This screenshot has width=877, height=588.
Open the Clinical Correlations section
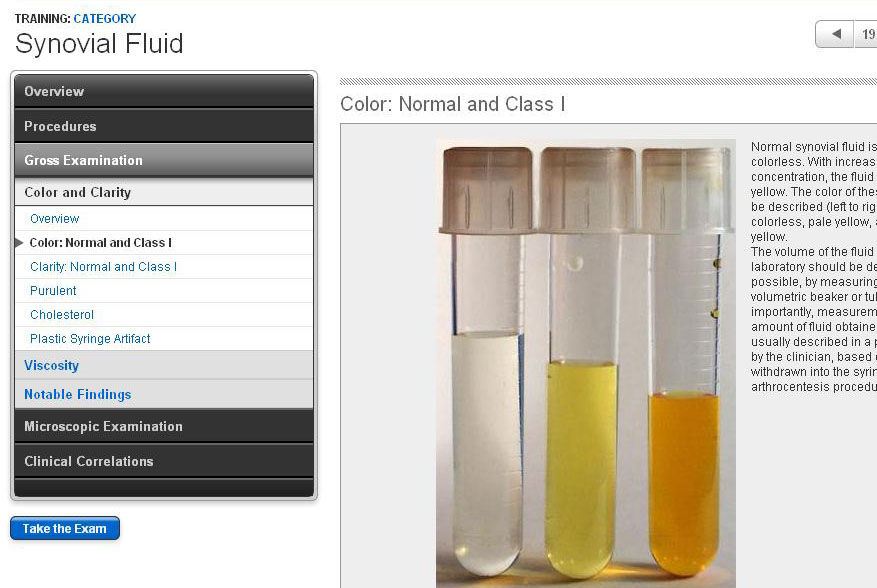point(164,461)
